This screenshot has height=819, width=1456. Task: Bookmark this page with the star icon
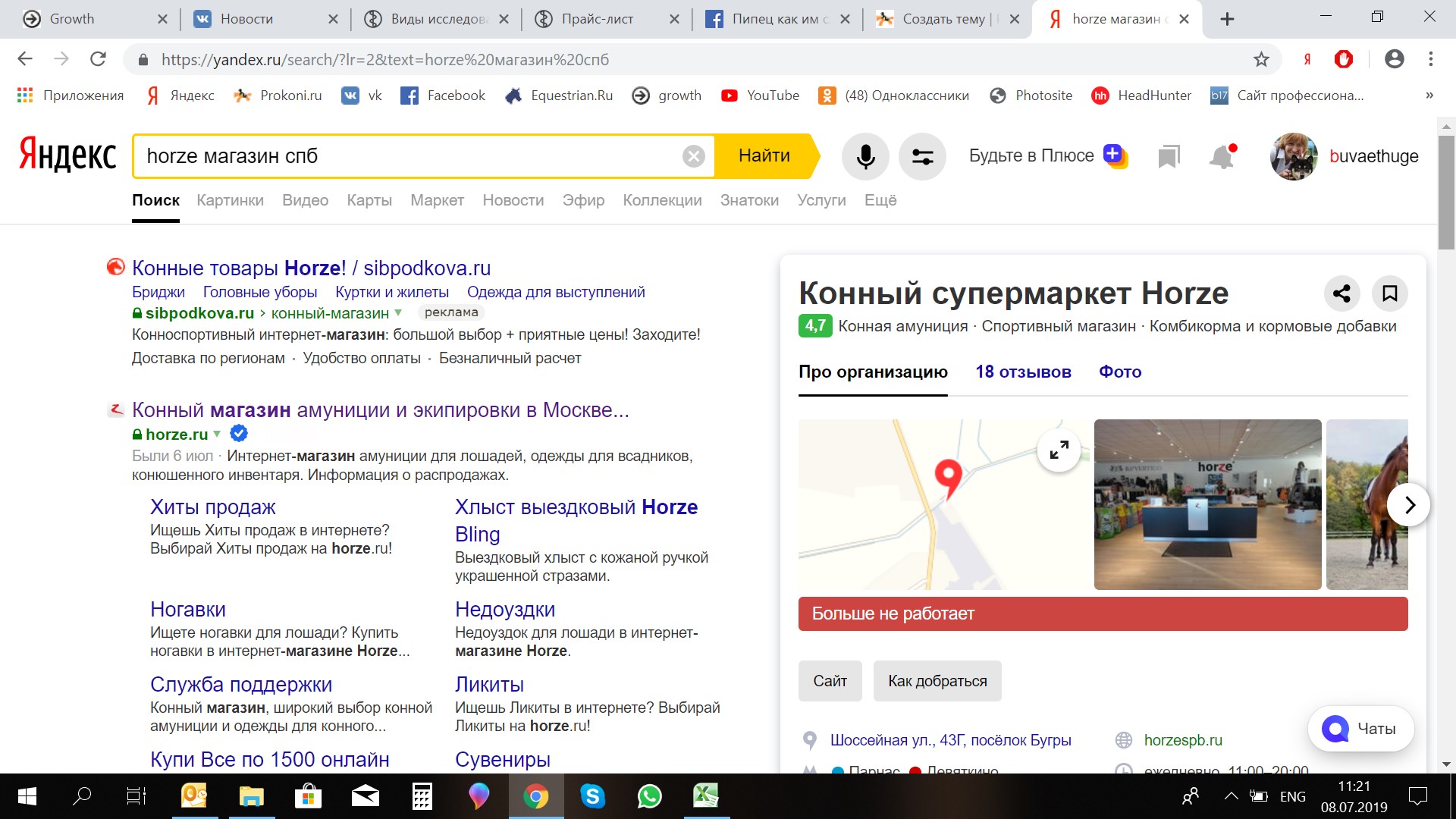tap(1261, 59)
